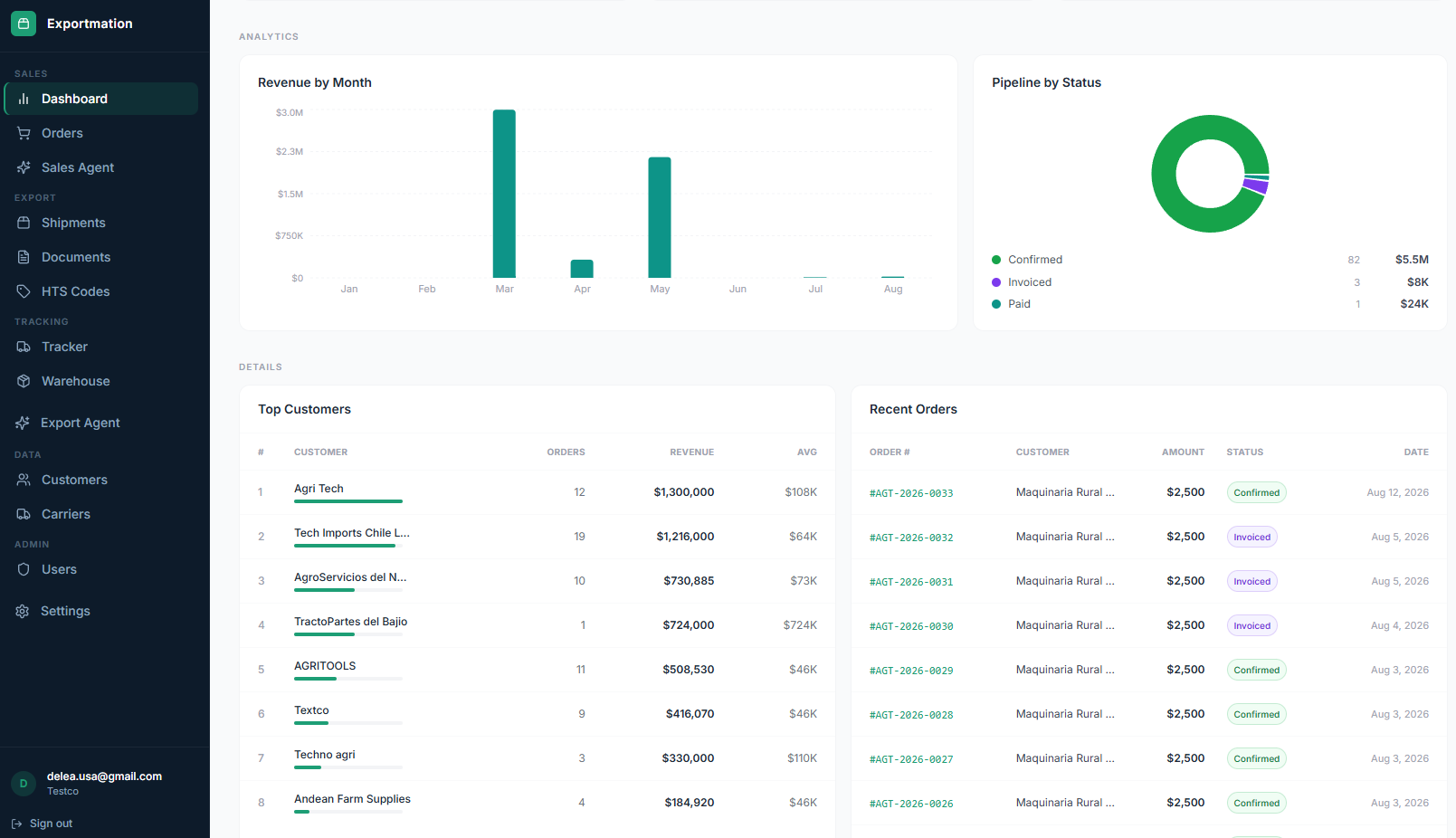Screen dimensions: 1456x838
Task: Click the Documents page icon
Action: click(24, 257)
